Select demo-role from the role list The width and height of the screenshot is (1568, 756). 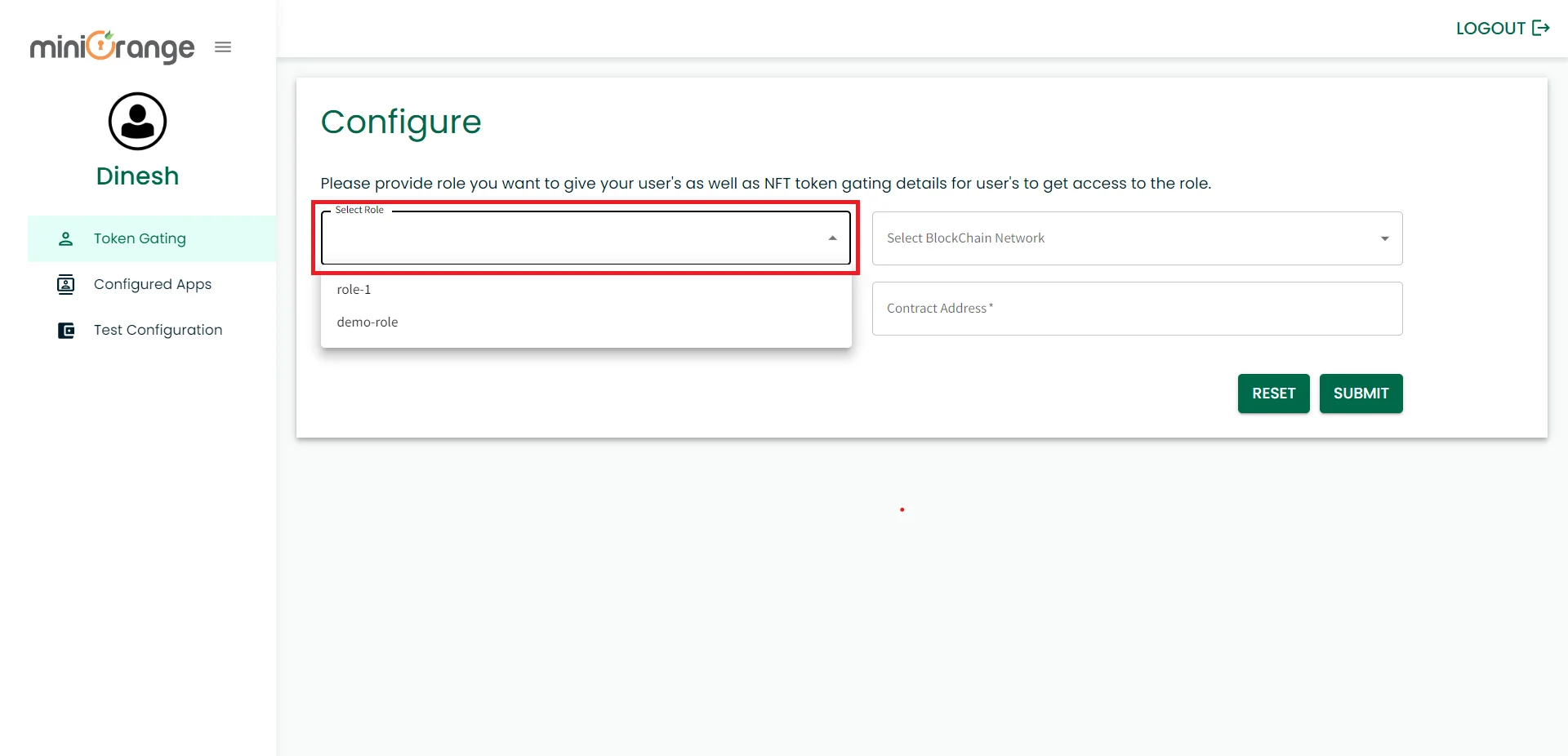click(367, 322)
